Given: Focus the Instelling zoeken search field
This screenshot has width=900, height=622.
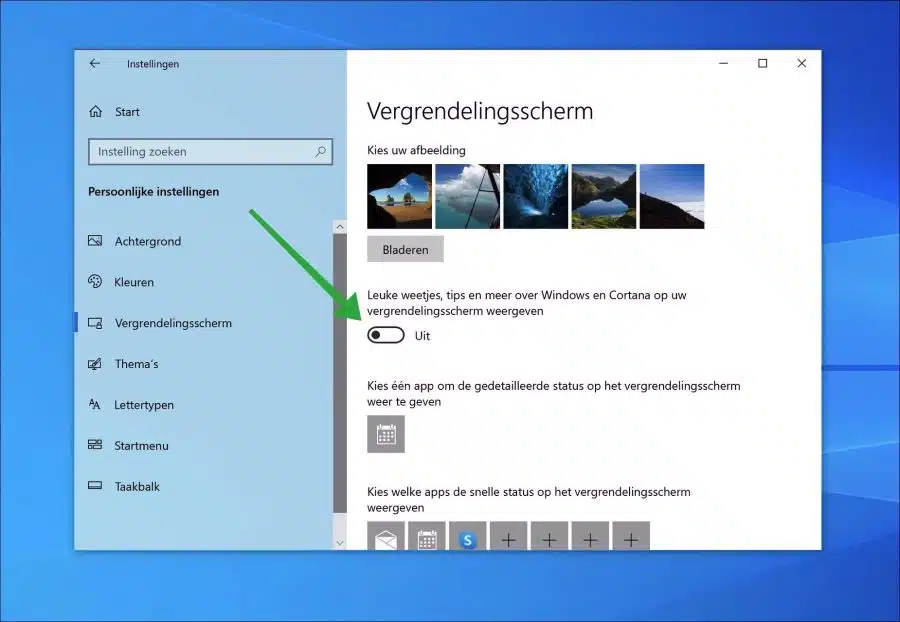Looking at the screenshot, I should click(x=210, y=151).
